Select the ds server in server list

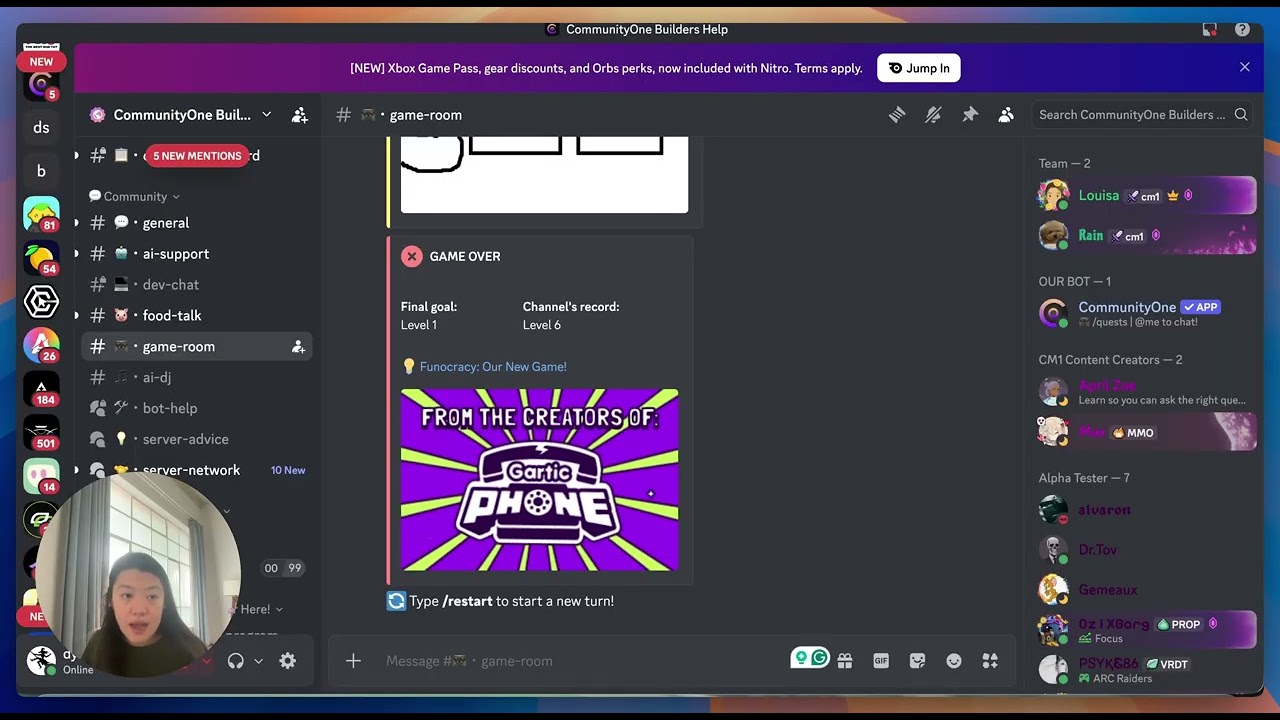(41, 128)
